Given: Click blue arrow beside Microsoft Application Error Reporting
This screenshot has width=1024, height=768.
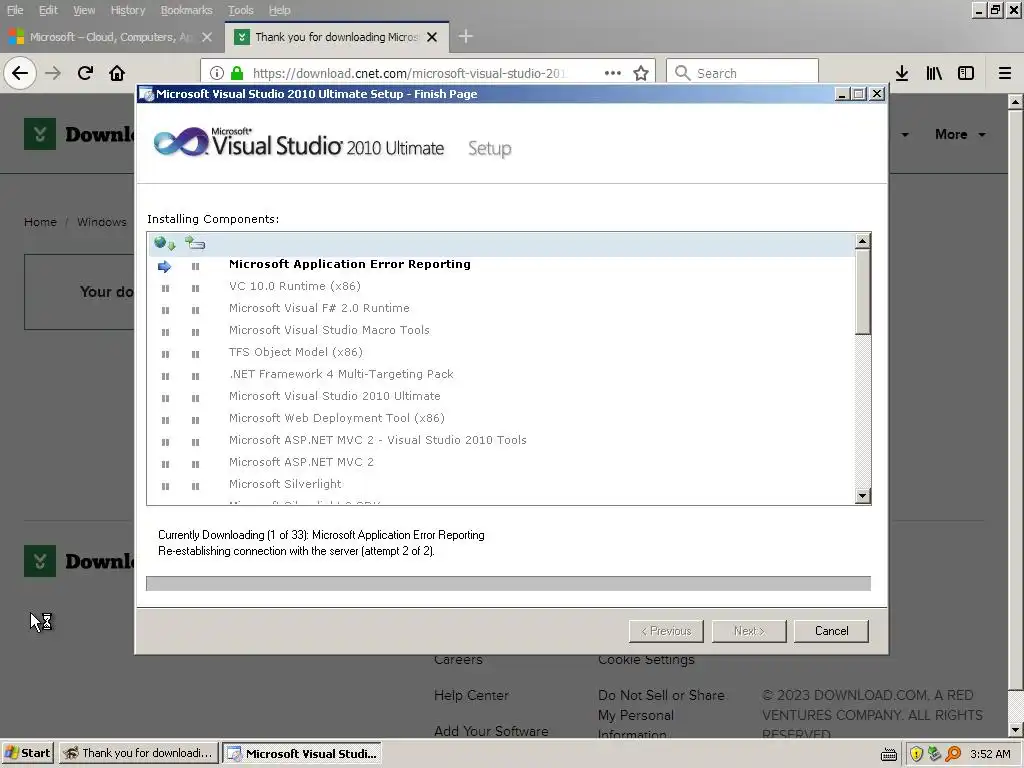Looking at the screenshot, I should click(165, 266).
